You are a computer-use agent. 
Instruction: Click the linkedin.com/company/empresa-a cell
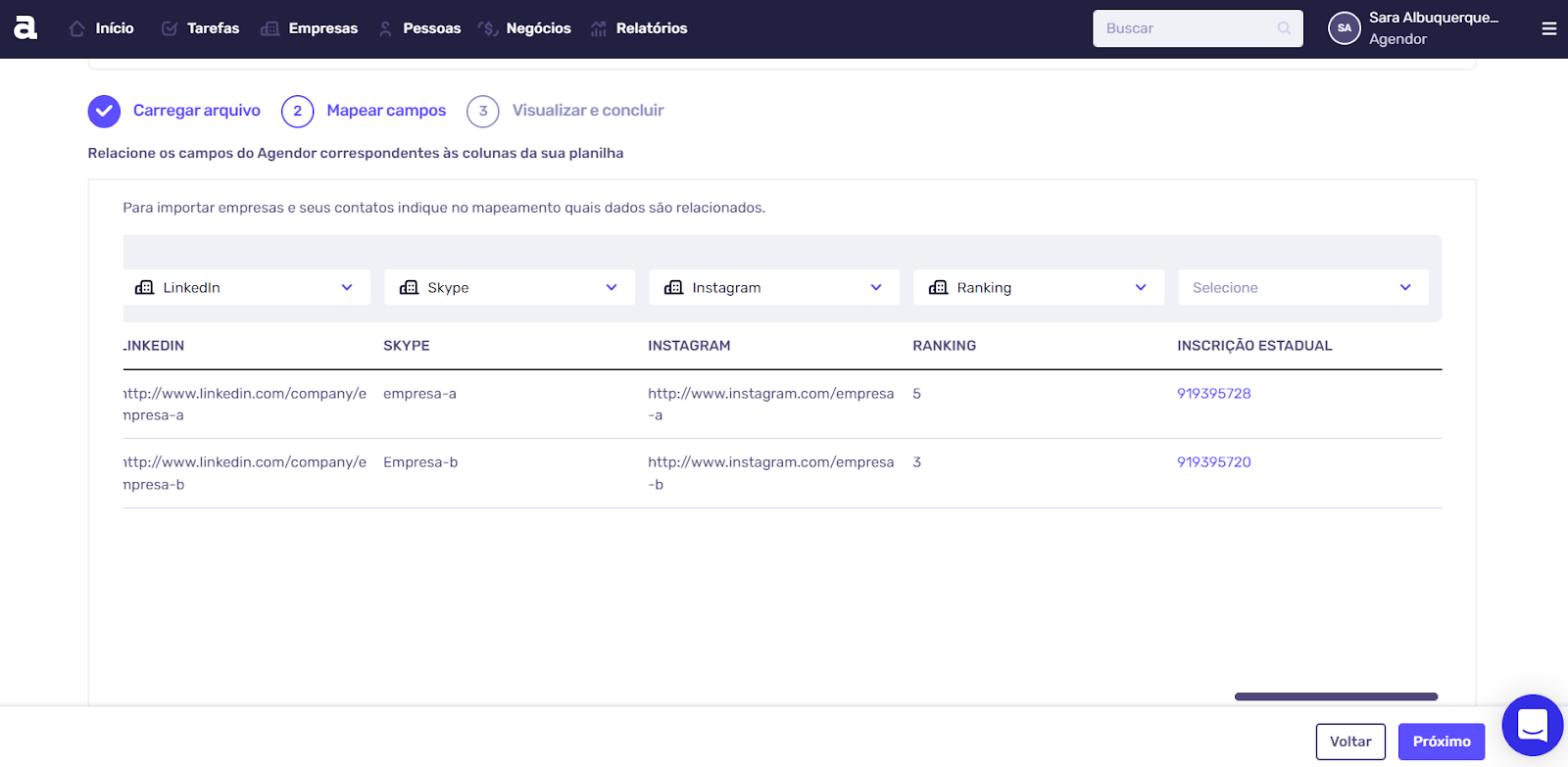245,405
